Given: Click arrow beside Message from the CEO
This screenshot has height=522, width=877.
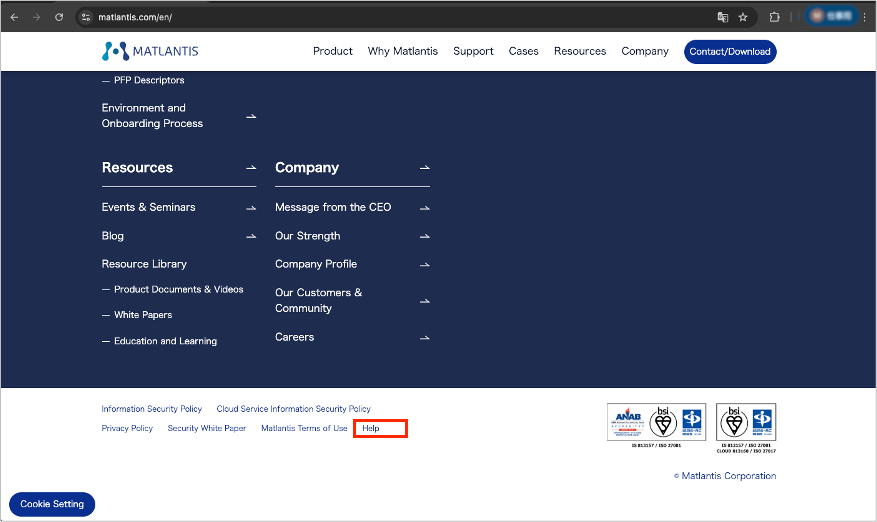Looking at the screenshot, I should pyautogui.click(x=425, y=208).
